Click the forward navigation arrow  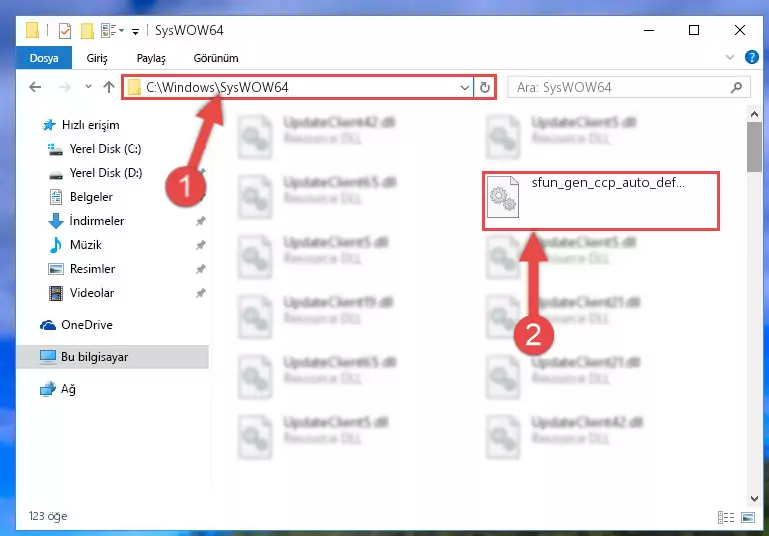point(64,87)
